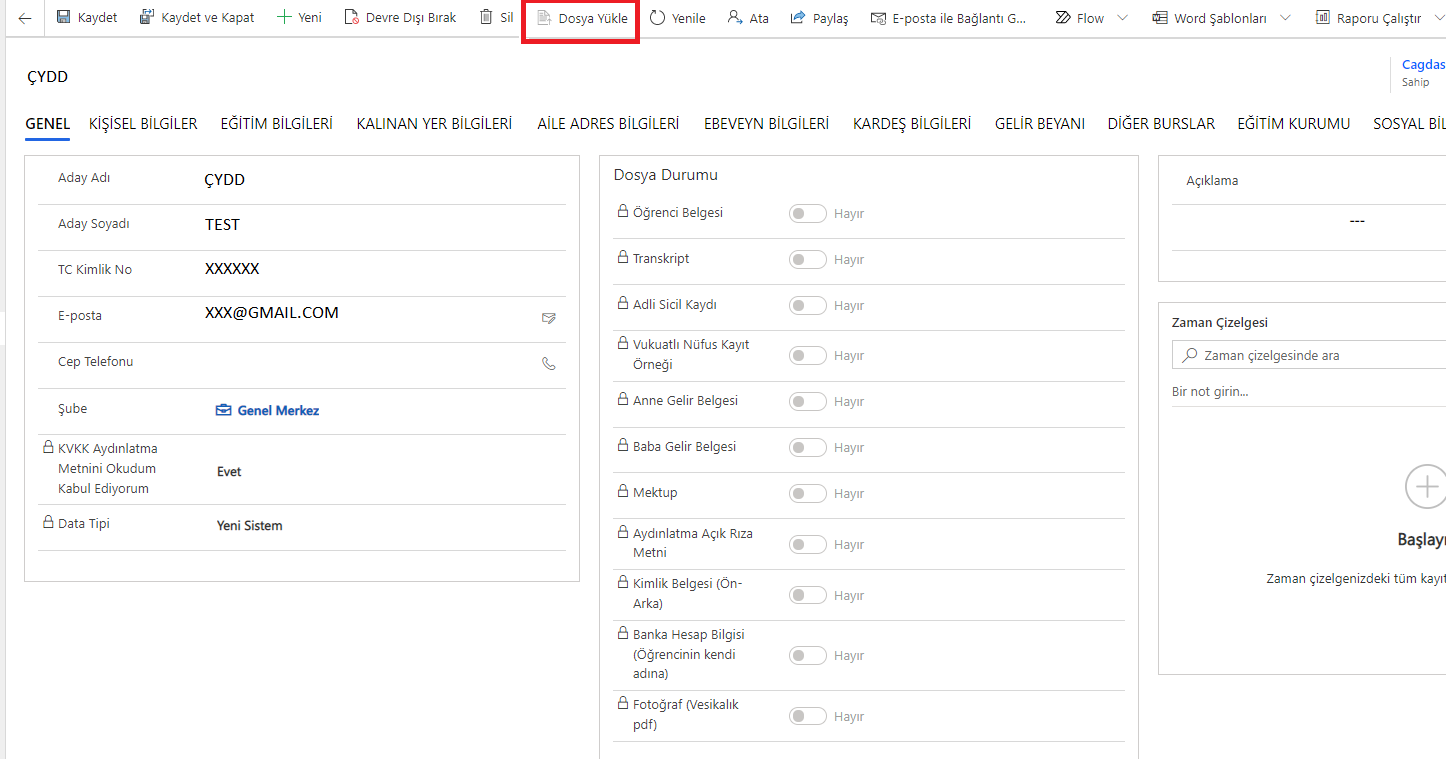Click Kaydet ve Kapat toolbar icon
Screen dimensions: 1446x759
tap(147, 18)
